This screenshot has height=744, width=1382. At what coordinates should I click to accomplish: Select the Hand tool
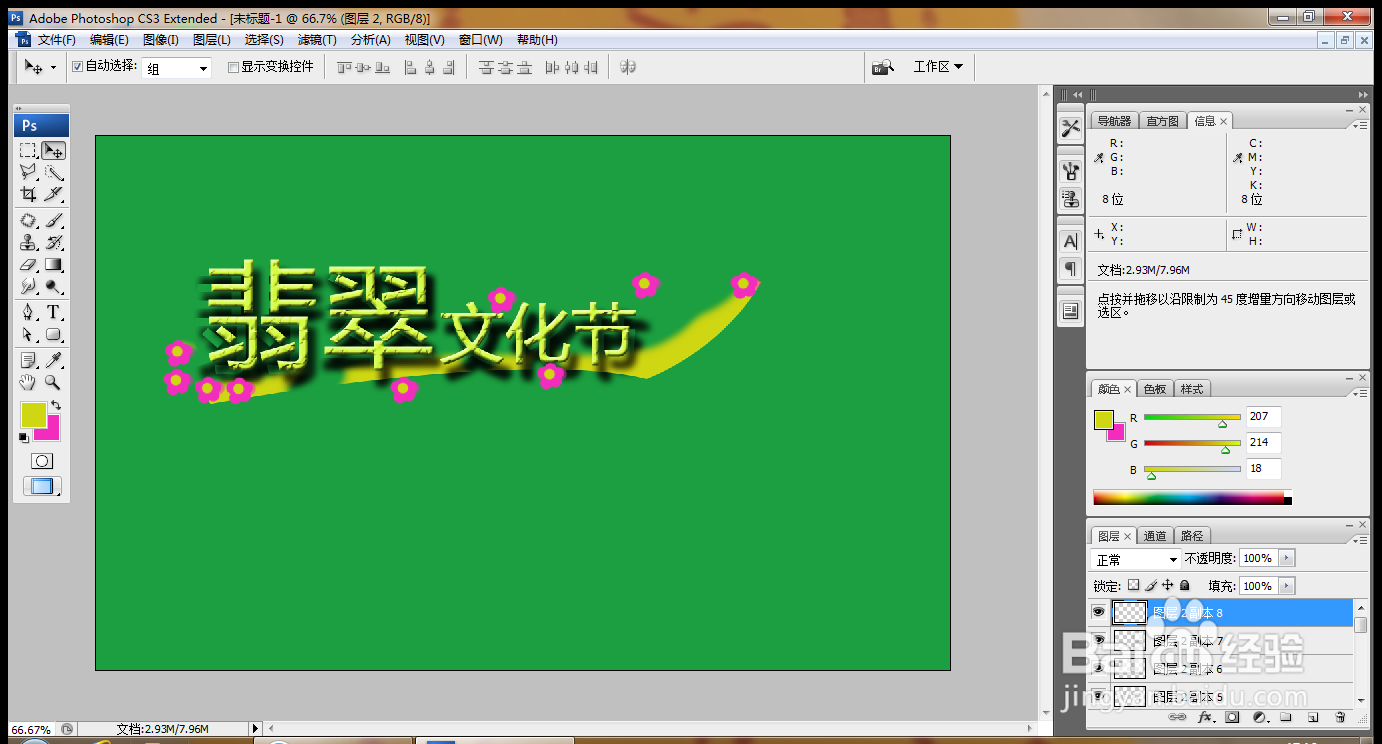(28, 382)
